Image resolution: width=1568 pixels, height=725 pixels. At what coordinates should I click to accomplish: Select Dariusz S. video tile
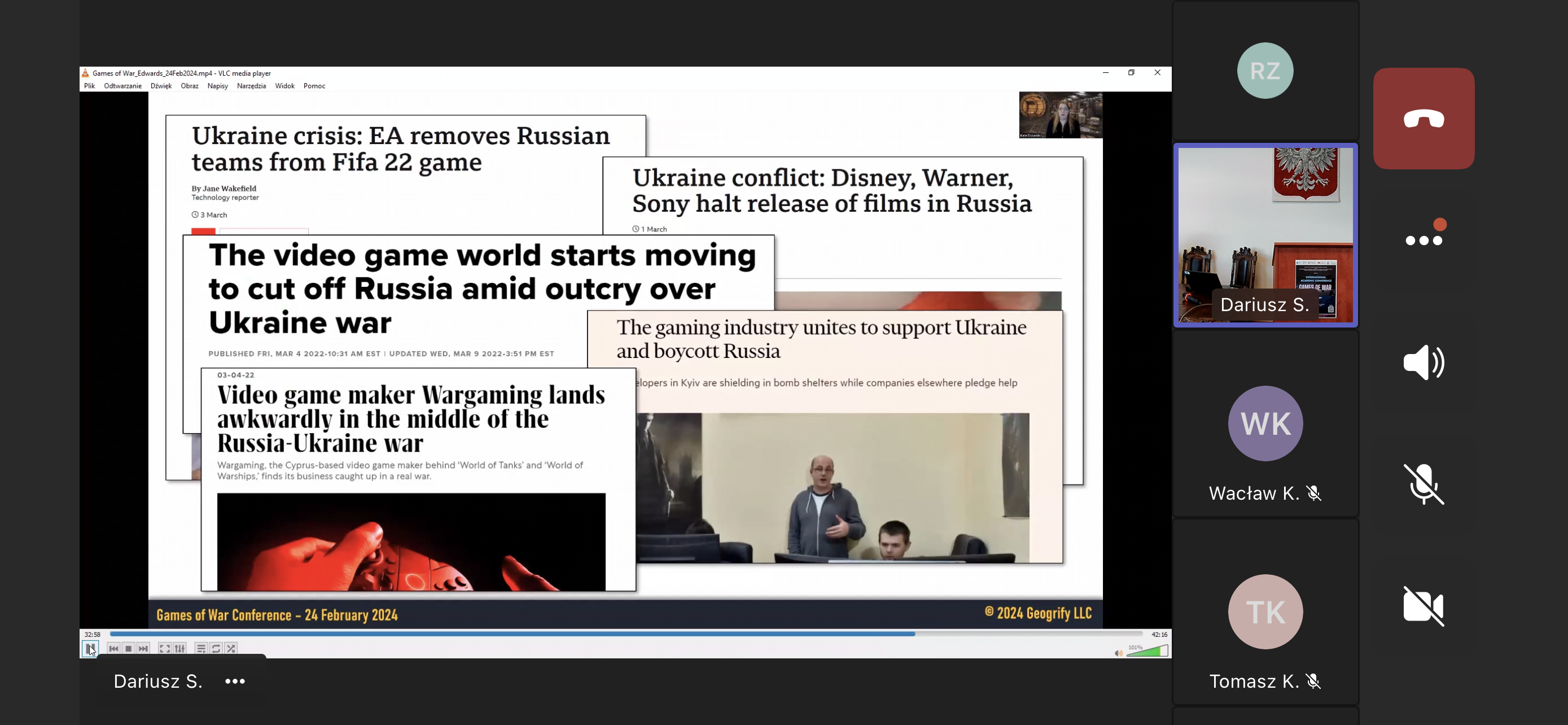[1265, 235]
